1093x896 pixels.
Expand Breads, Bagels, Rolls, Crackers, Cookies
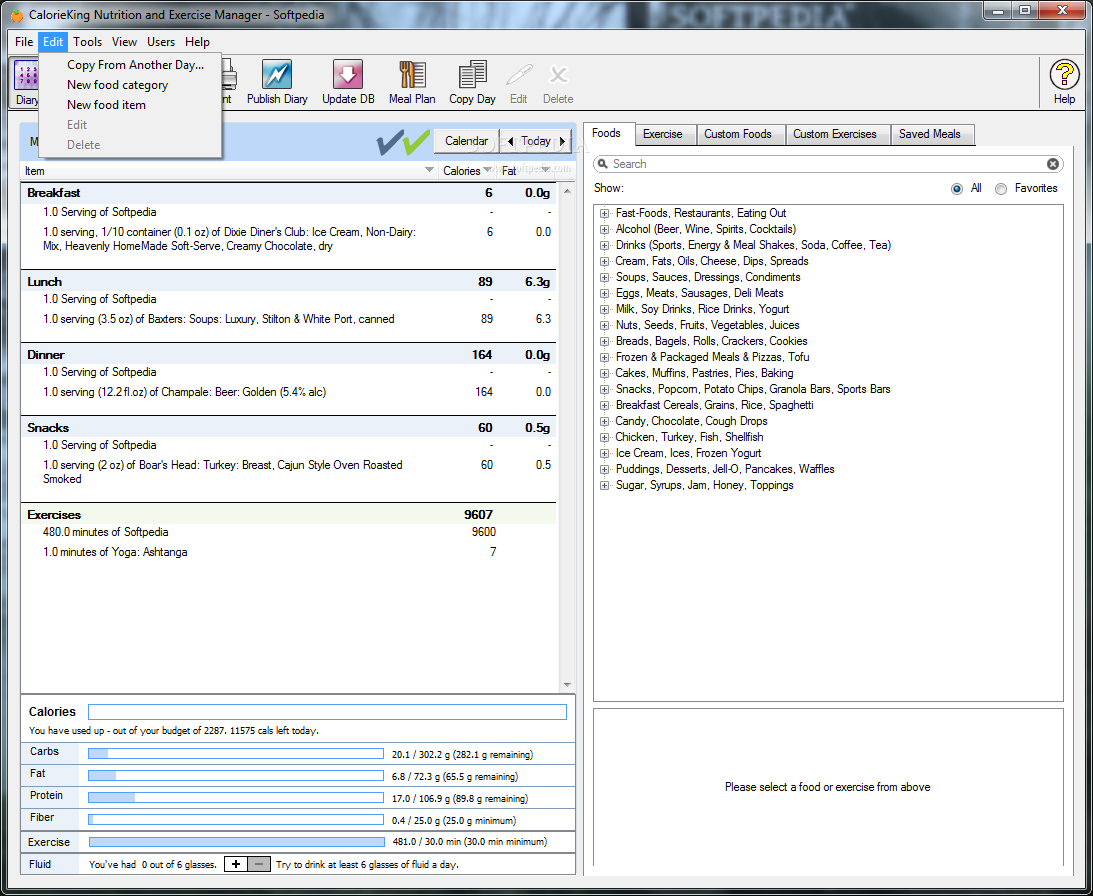tap(604, 342)
